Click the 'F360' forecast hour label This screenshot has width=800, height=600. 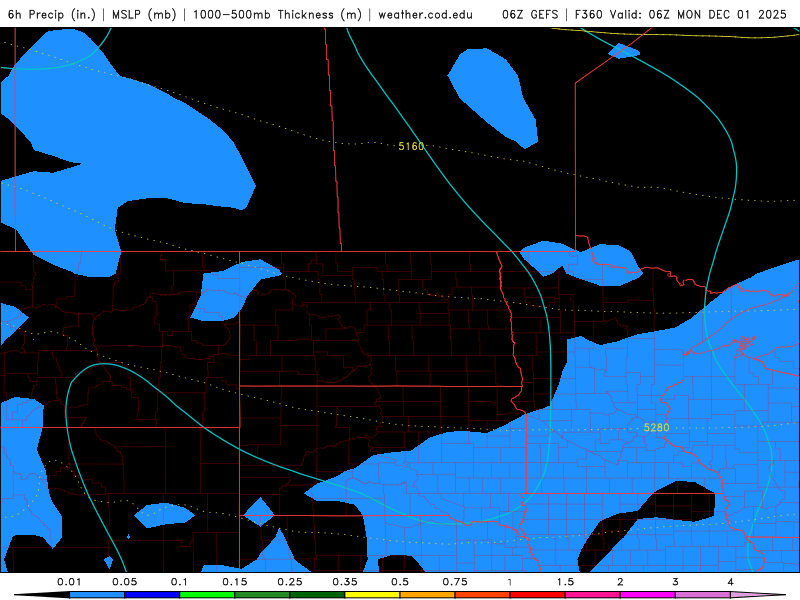pos(589,14)
